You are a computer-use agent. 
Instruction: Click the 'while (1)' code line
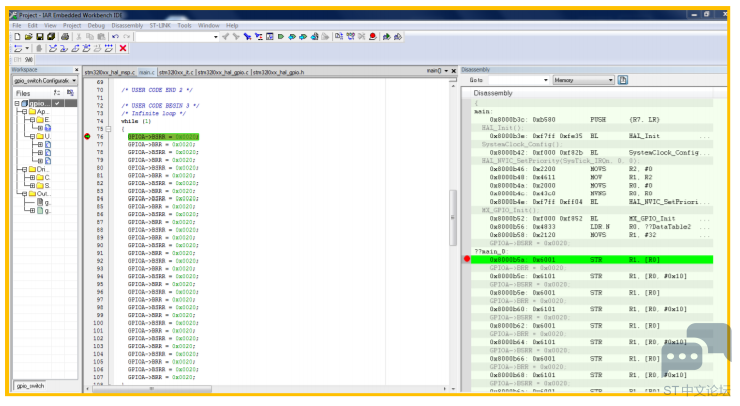pyautogui.click(x=136, y=121)
